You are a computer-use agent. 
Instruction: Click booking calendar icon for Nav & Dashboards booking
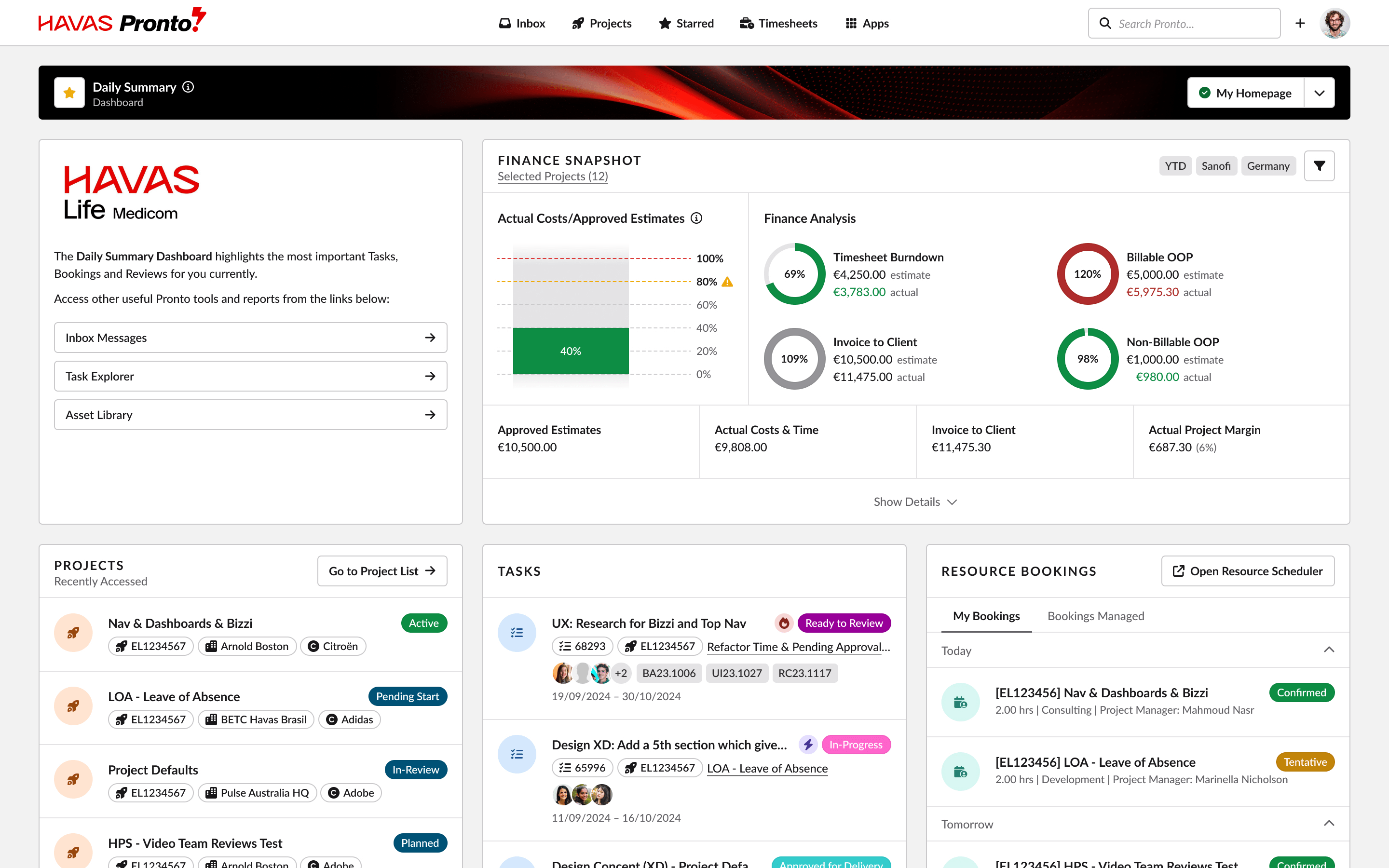click(960, 702)
